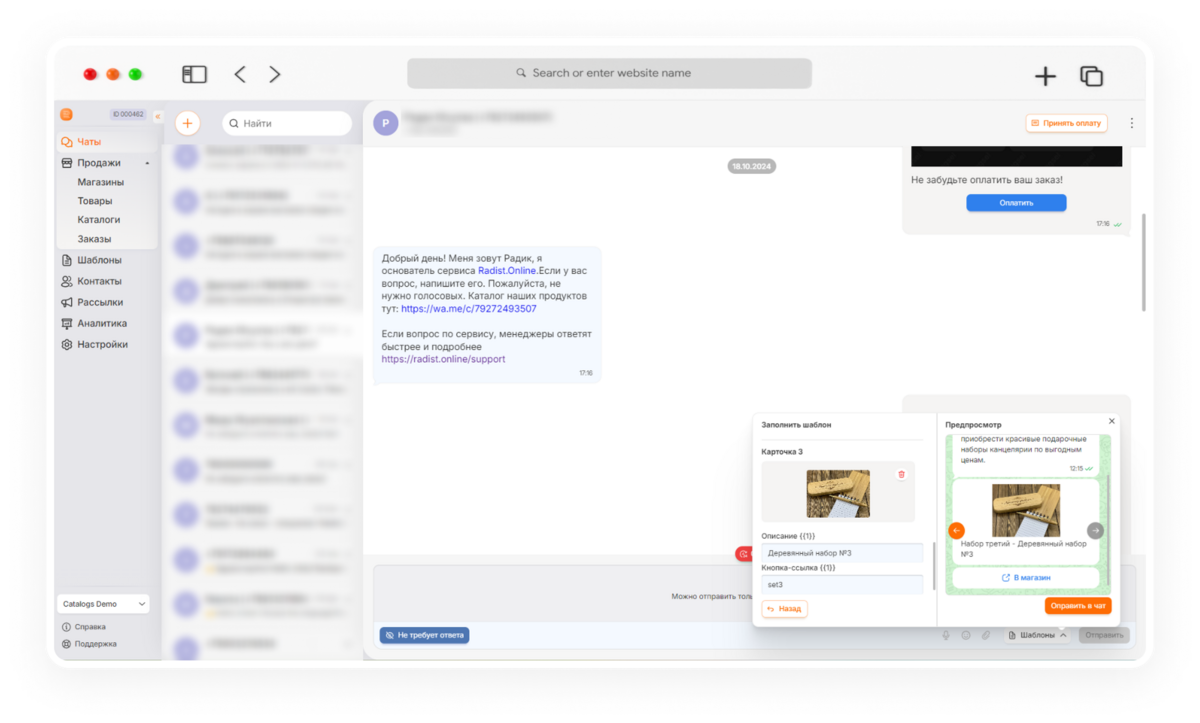
Task: Open 'Аналитика' in the left menu
Action: pos(101,323)
